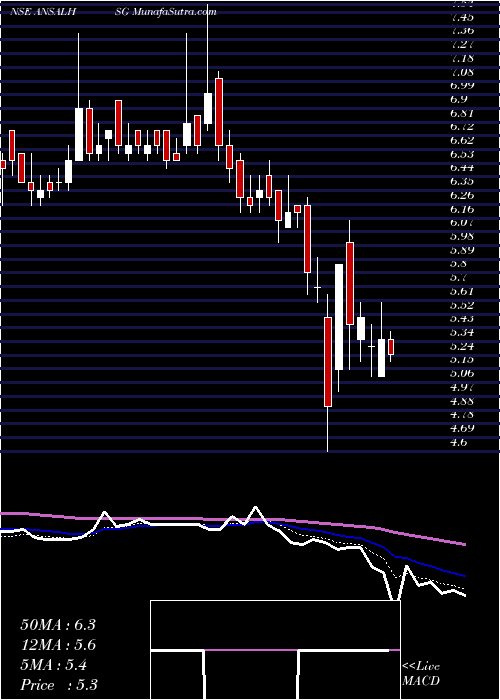The image size is (500, 700).
Task: Click the 5.98 price axis label
Action: pos(462,237)
